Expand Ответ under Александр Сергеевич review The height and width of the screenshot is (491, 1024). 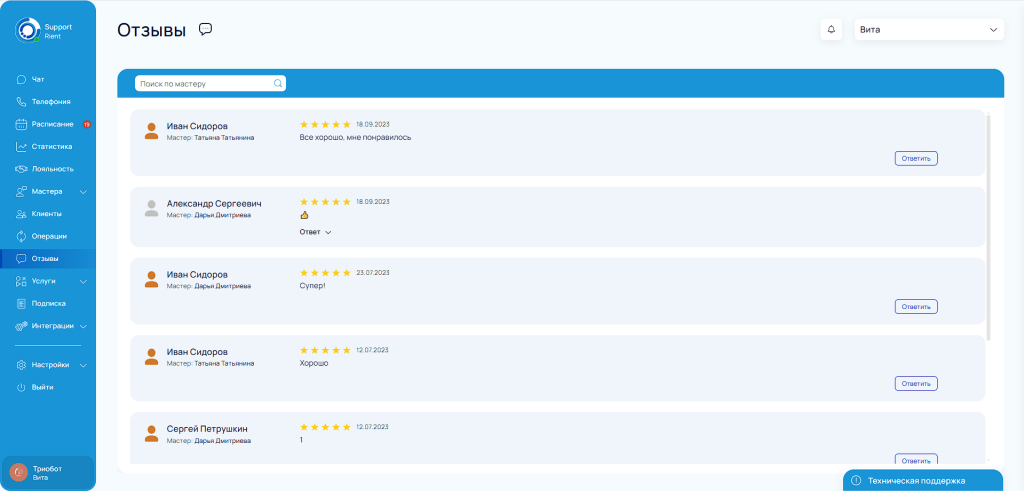coord(315,232)
